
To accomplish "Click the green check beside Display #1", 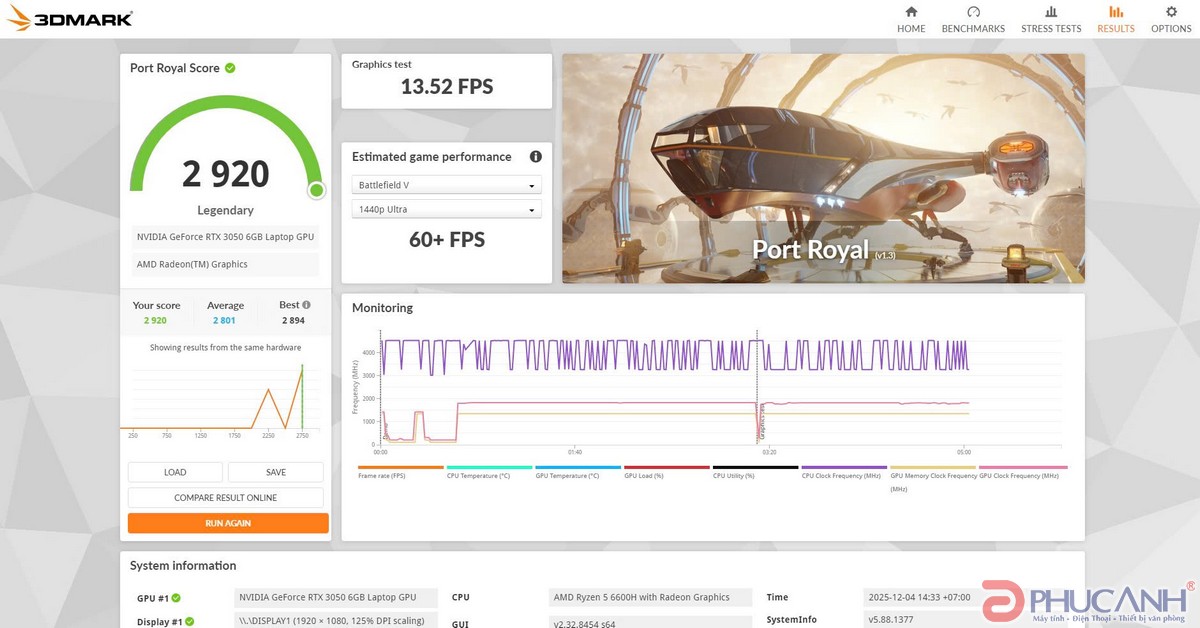I will coord(189,622).
